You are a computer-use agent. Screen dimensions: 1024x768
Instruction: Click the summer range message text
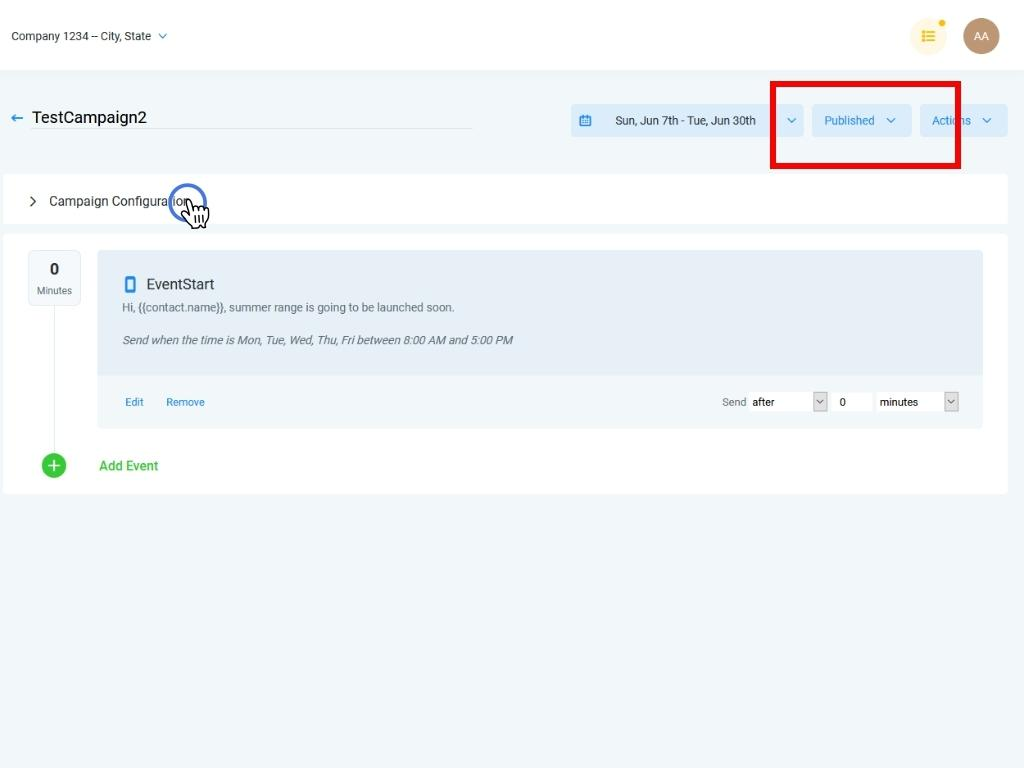tap(288, 308)
